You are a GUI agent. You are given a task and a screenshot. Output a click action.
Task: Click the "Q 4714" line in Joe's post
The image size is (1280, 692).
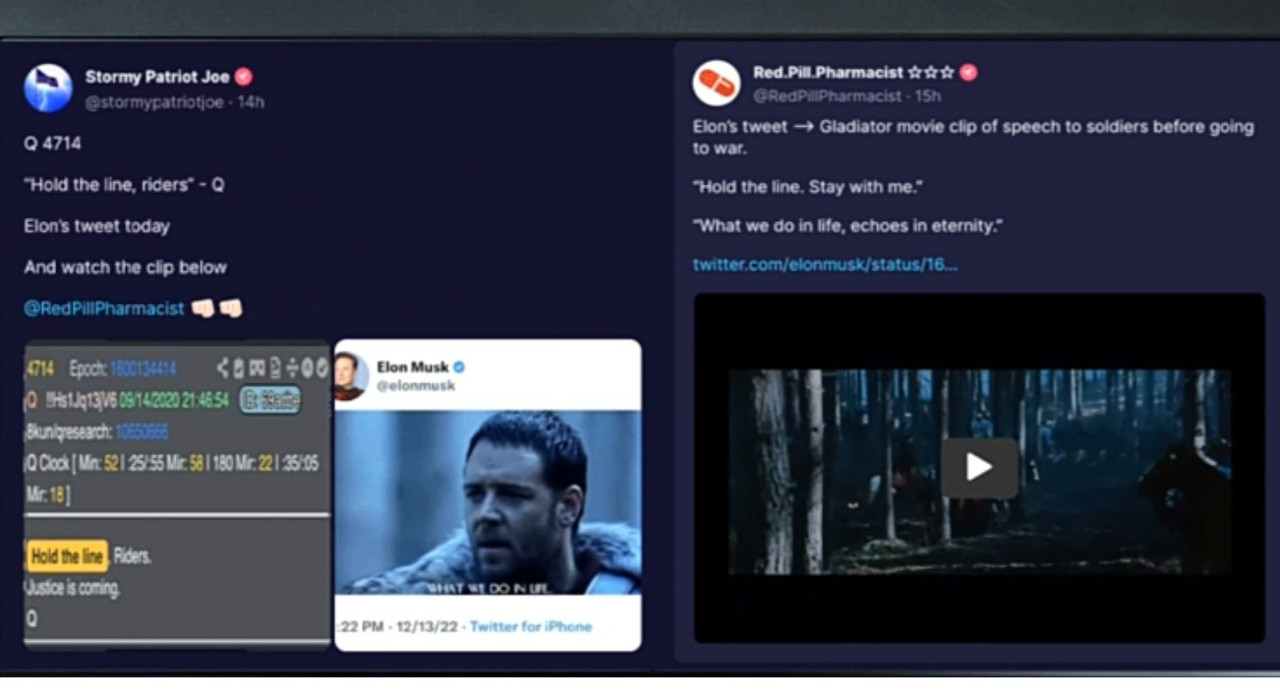[x=53, y=144]
